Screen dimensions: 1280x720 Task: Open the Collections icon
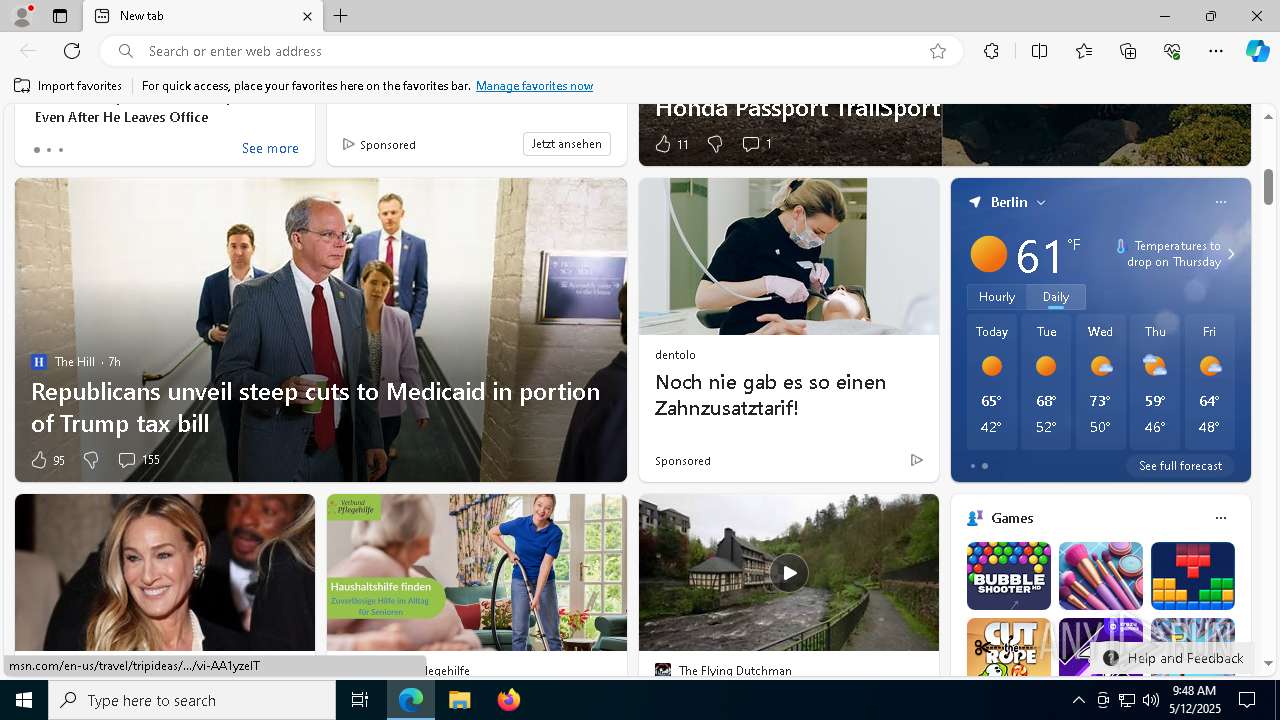pos(1128,51)
